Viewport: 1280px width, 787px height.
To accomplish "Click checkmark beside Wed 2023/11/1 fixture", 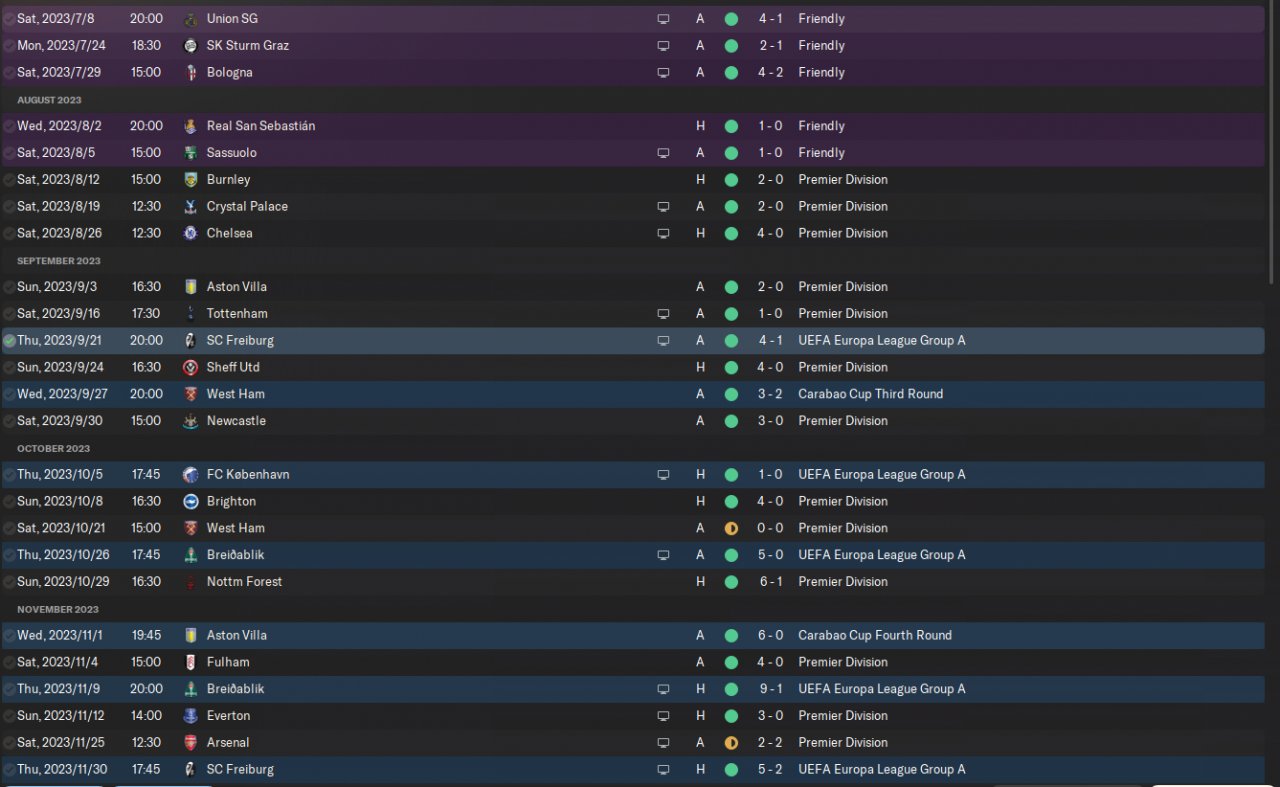I will 9,636.
